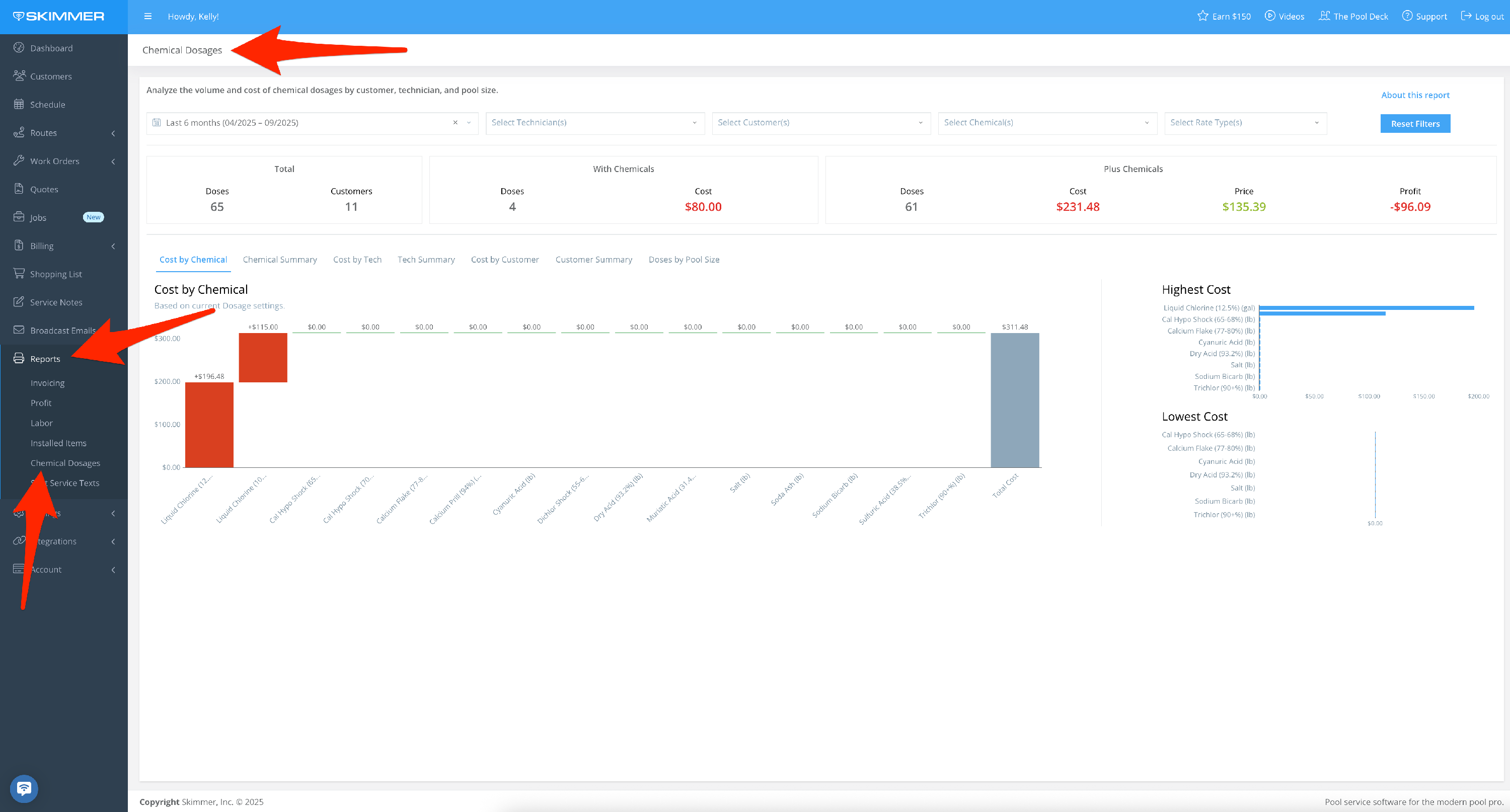Screen dimensions: 1510x812
Task: Open the Profit report in sidebar
Action: [x=41, y=403]
